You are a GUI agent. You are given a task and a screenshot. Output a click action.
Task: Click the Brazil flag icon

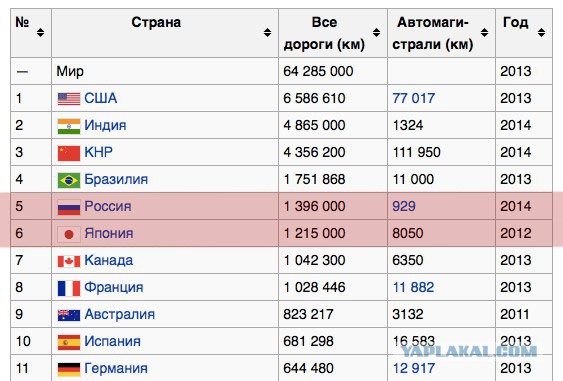(69, 180)
